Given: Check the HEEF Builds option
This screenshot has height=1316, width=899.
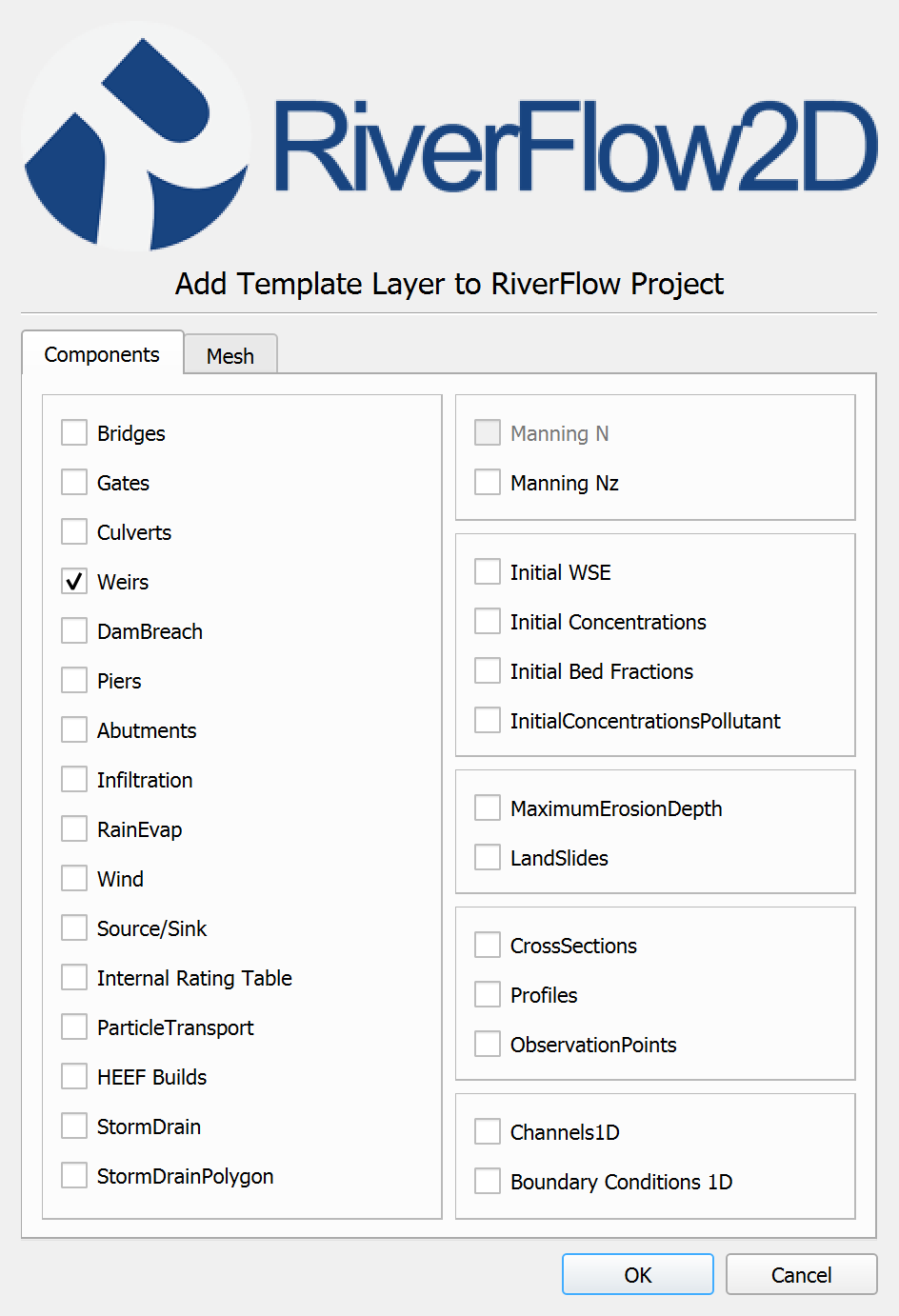Looking at the screenshot, I should (x=74, y=1077).
